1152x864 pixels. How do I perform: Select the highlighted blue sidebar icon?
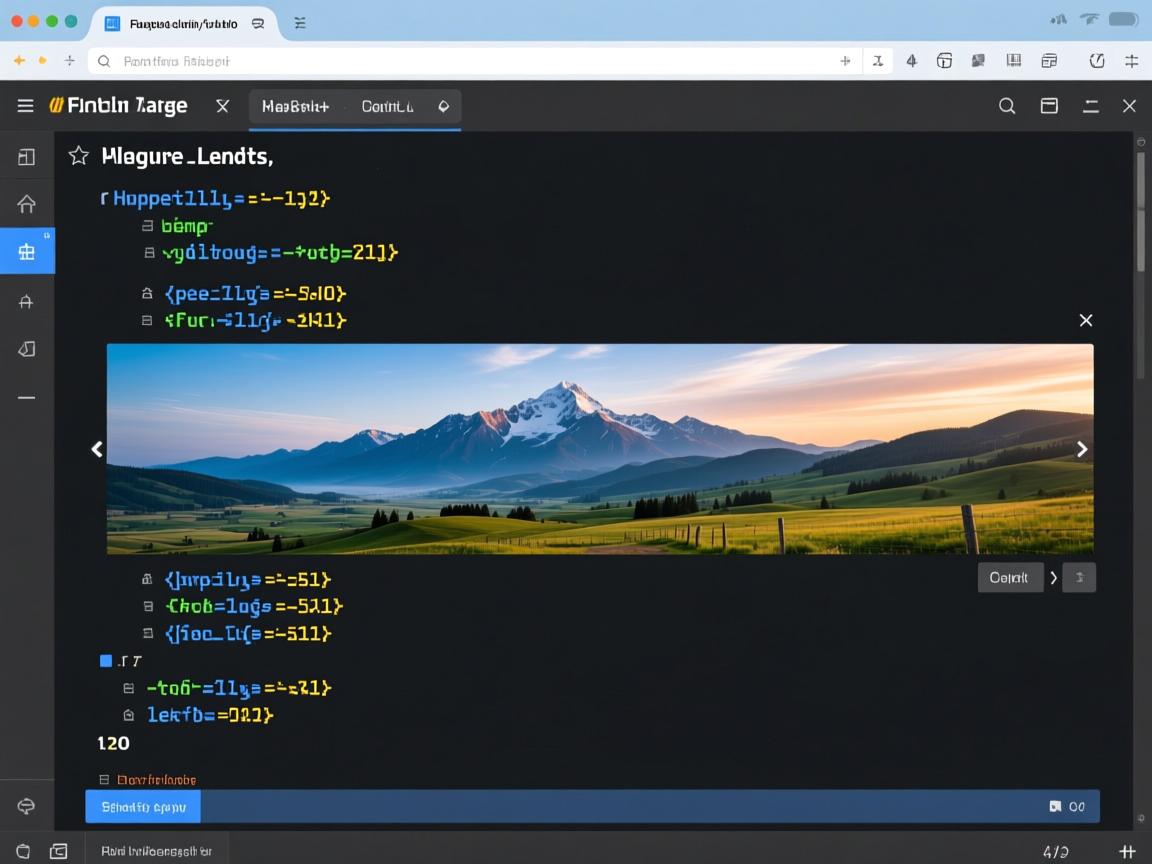tap(27, 251)
